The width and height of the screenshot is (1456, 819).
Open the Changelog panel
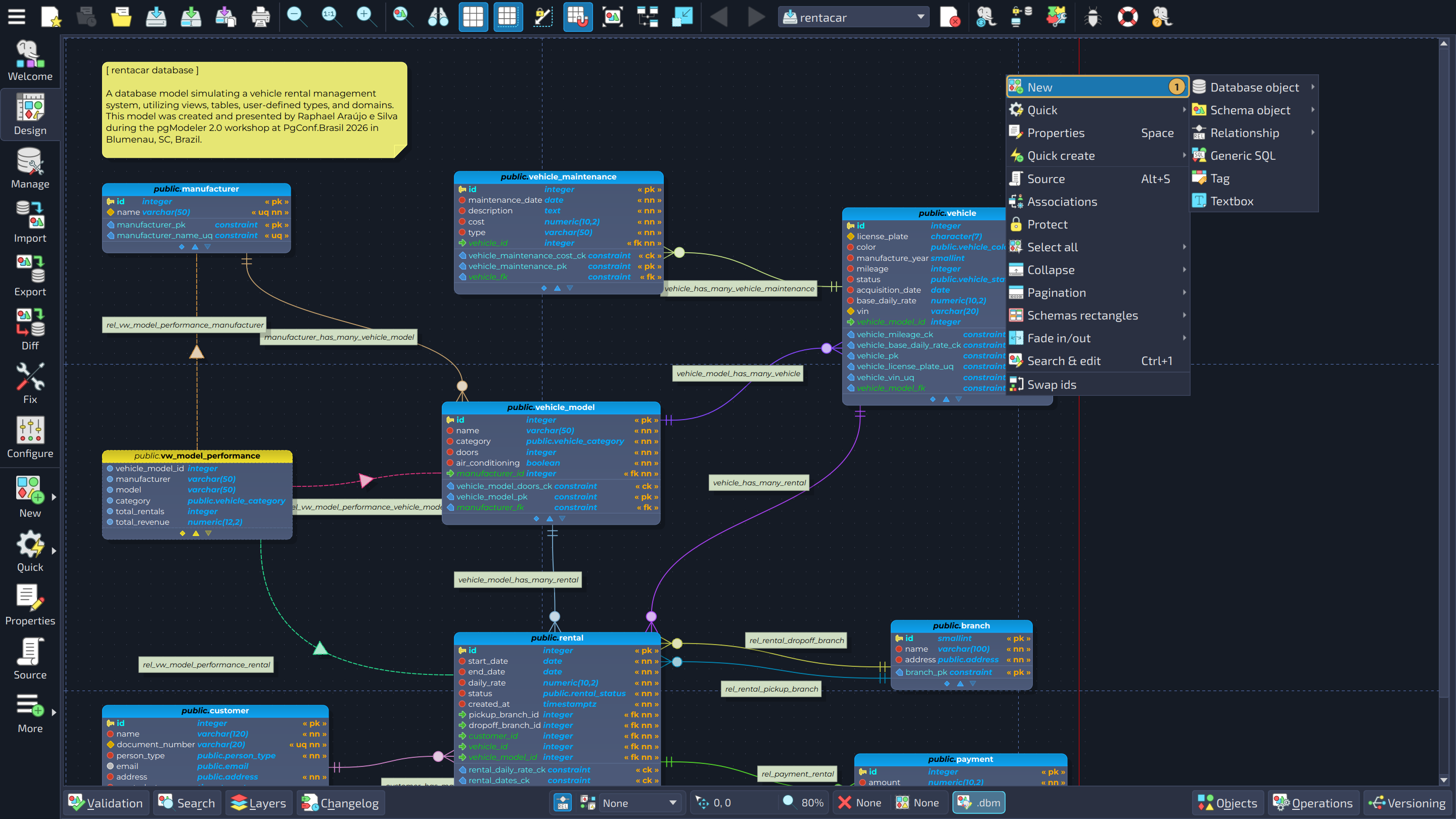click(x=341, y=803)
